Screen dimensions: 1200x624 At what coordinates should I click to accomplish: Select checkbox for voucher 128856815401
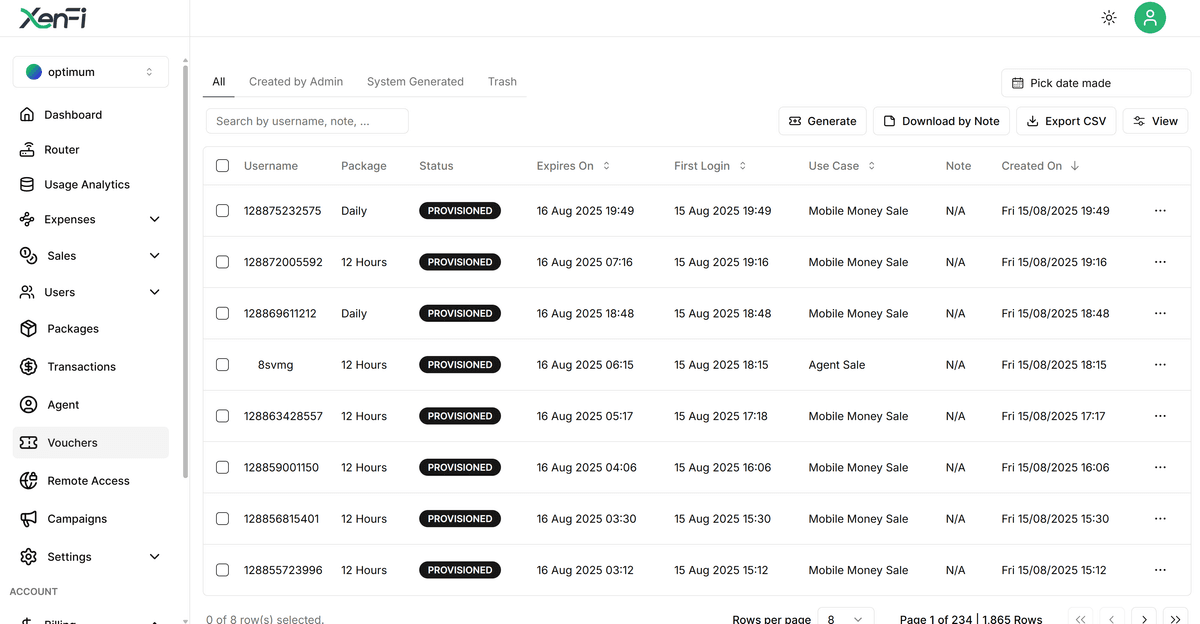tap(223, 519)
